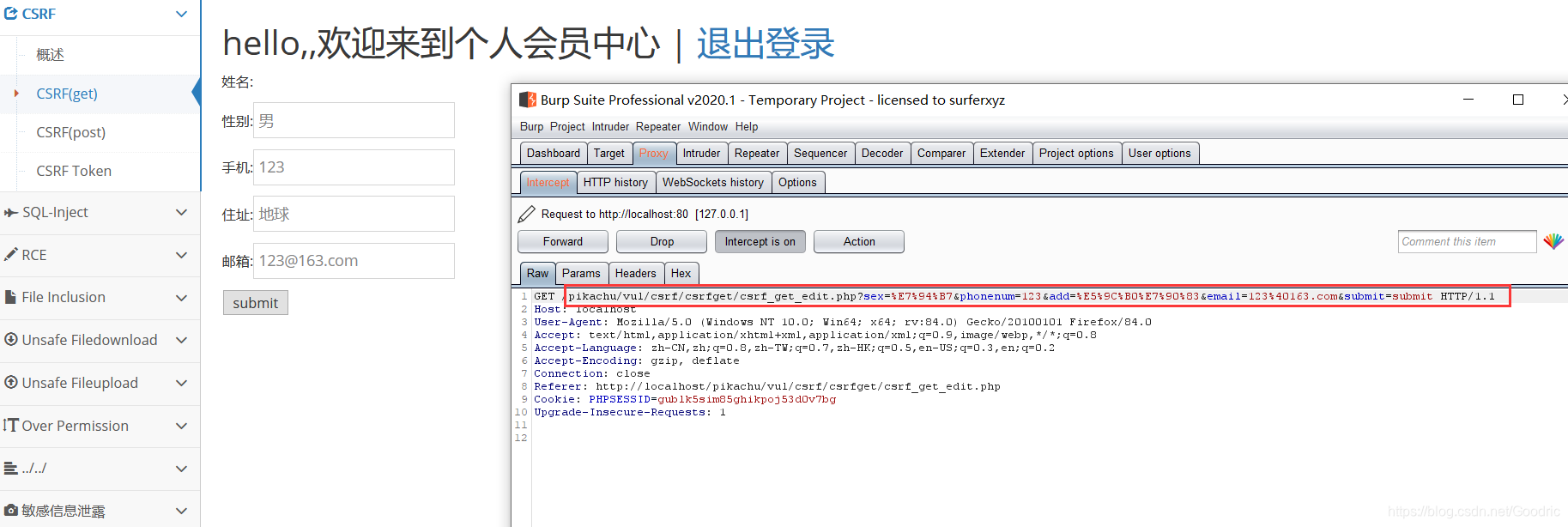Click the Burp Suite logo icon

(528, 100)
